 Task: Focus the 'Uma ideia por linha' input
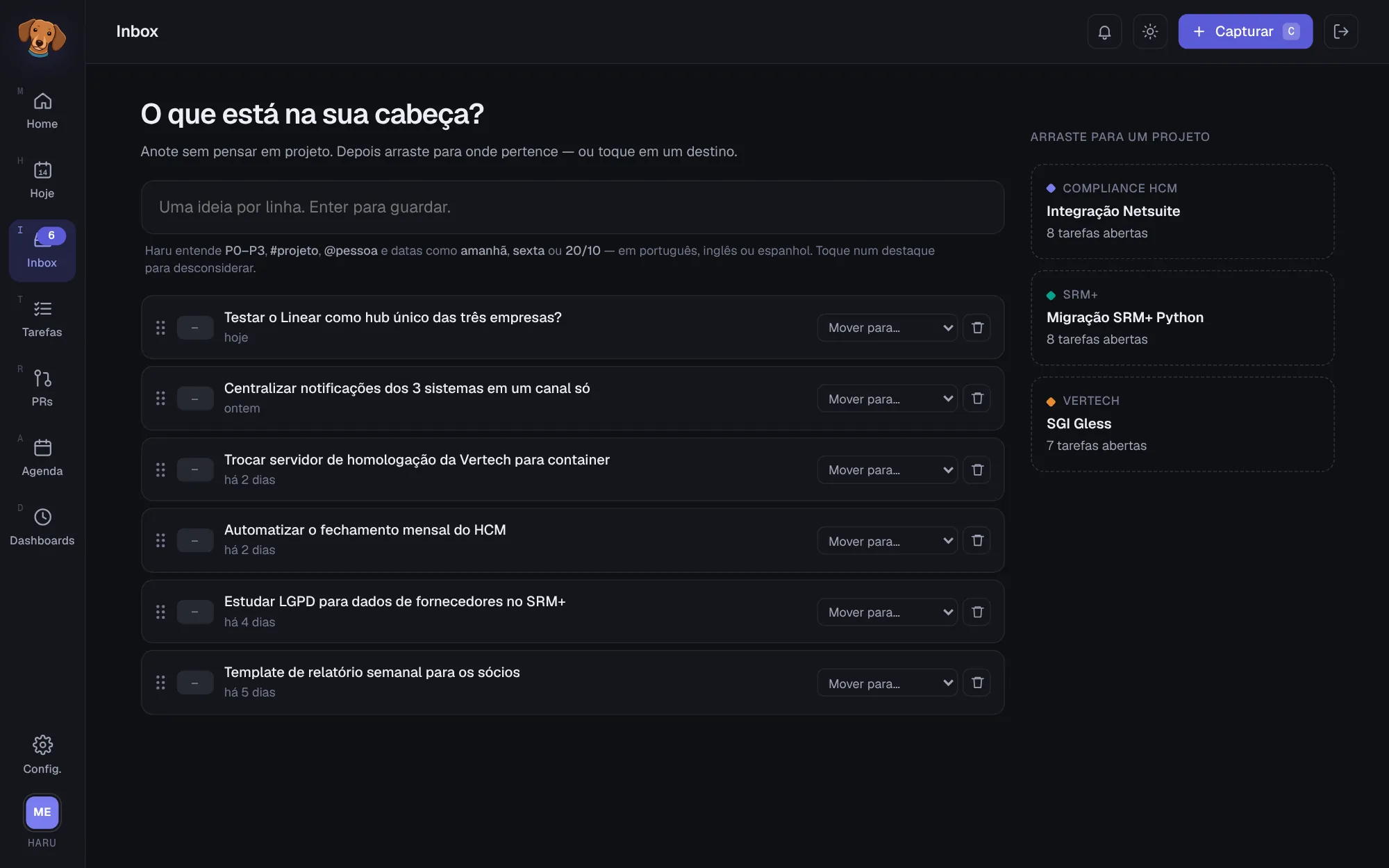click(x=572, y=207)
